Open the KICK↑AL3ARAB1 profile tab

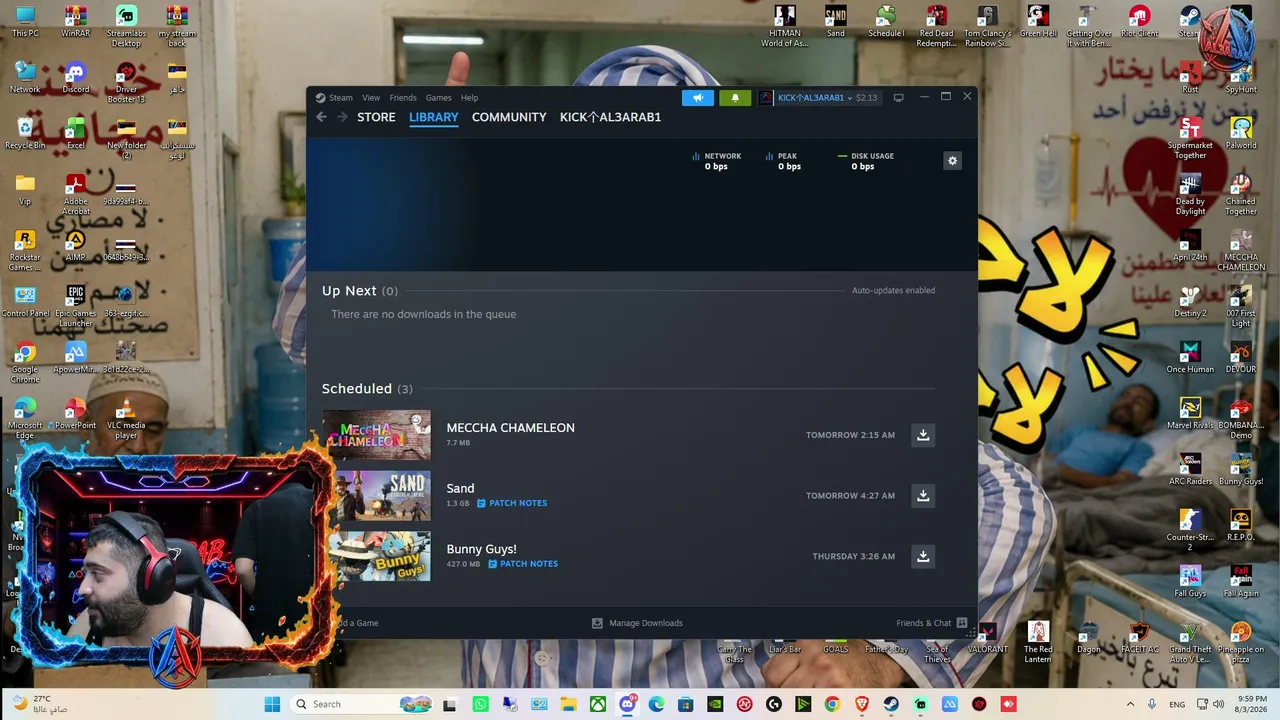click(610, 117)
